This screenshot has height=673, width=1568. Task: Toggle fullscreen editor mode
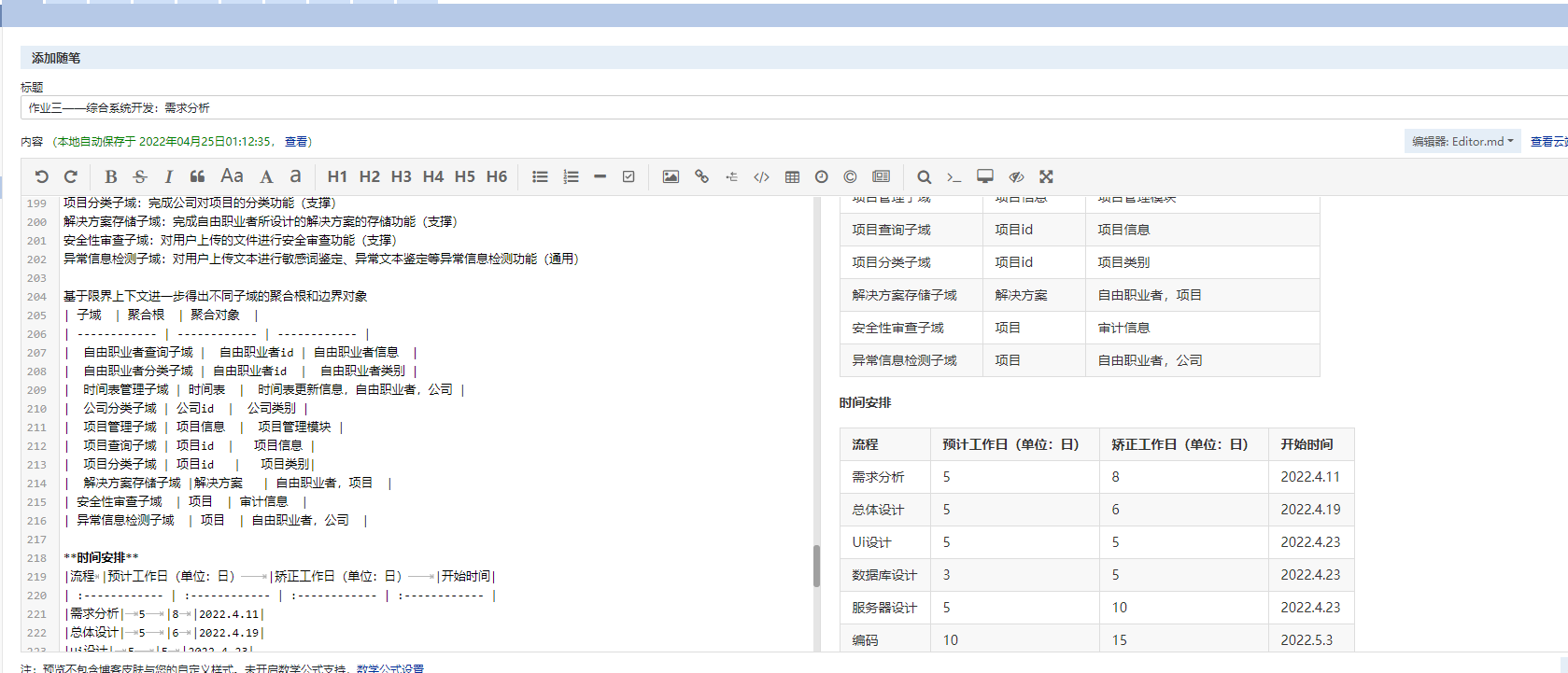point(1046,176)
